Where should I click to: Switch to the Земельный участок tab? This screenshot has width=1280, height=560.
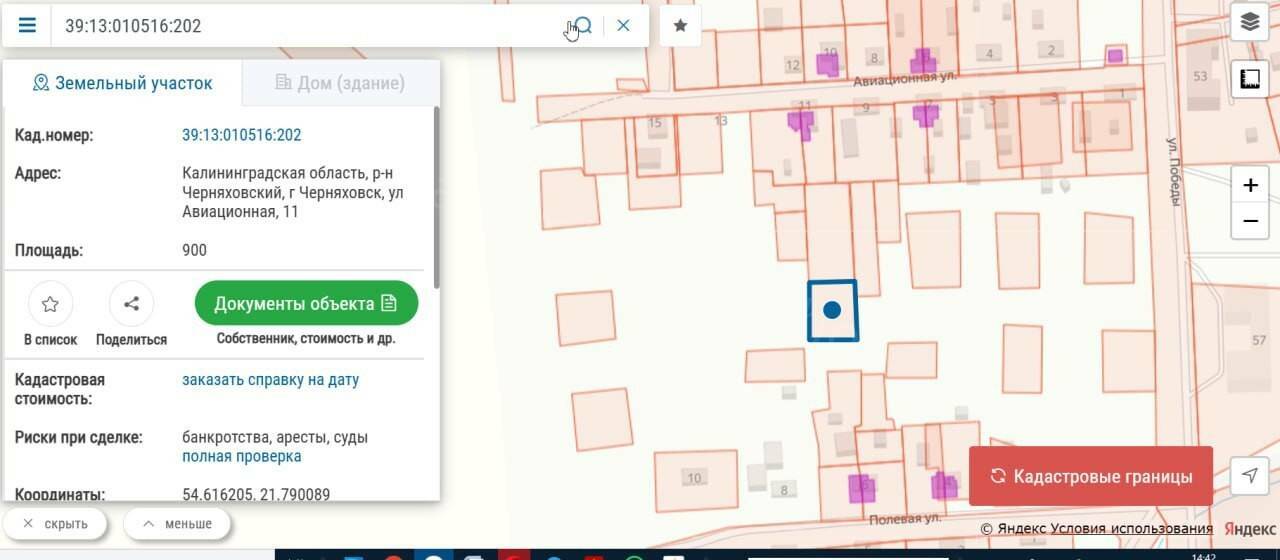pyautogui.click(x=122, y=83)
